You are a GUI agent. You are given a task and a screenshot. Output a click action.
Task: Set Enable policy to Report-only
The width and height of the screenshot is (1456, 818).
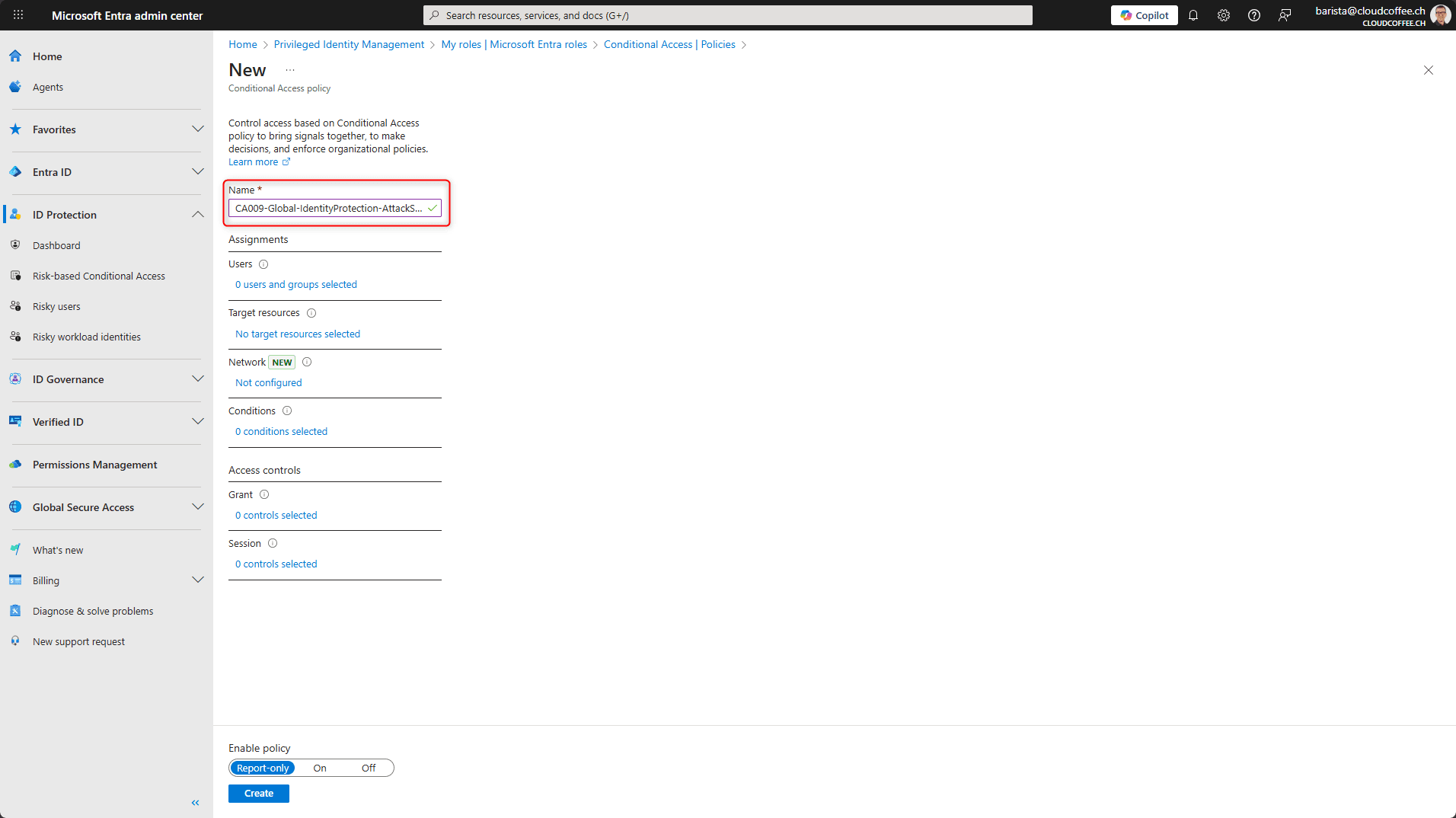pos(262,768)
